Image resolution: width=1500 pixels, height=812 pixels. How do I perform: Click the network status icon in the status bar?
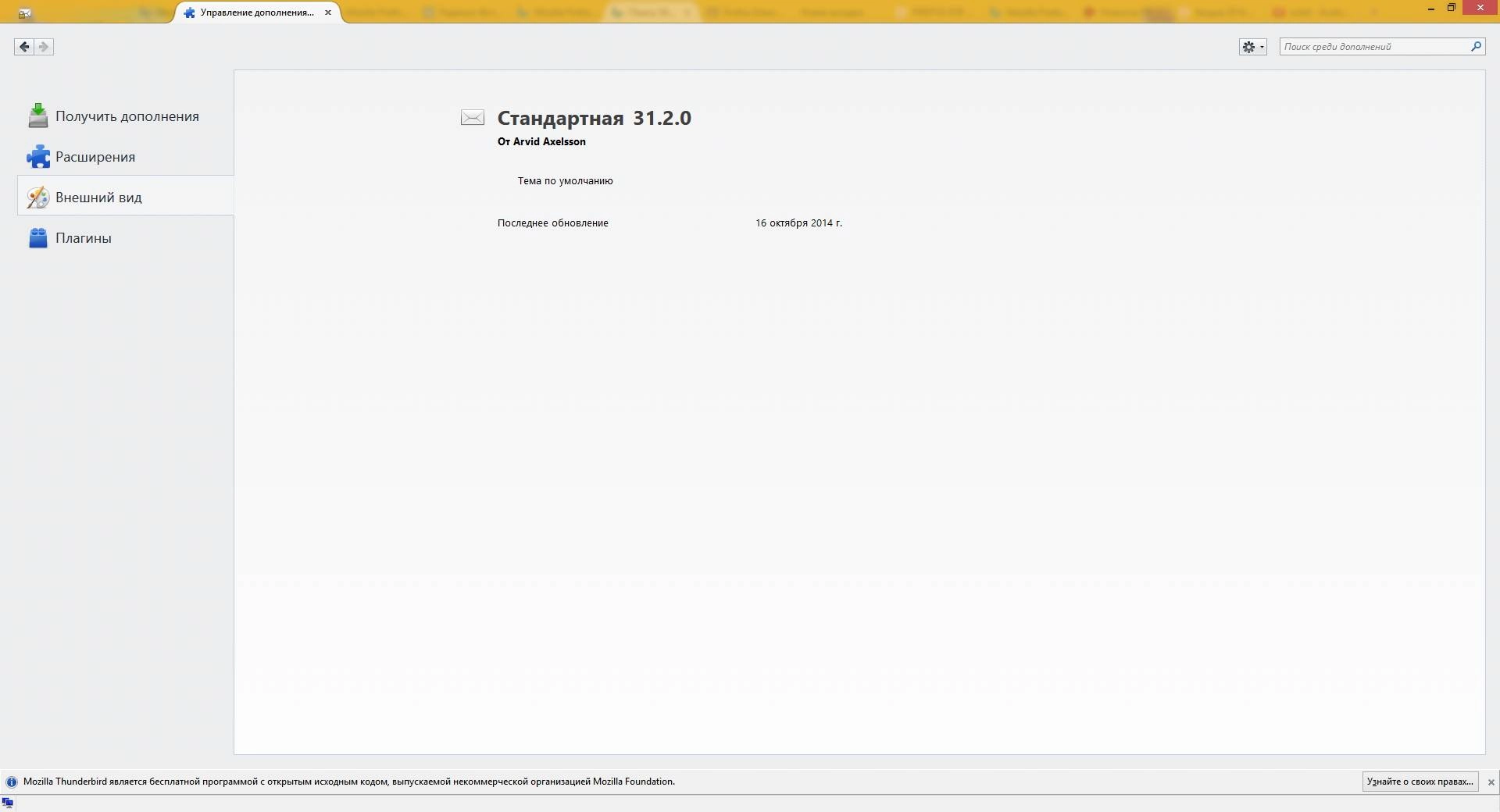point(8,803)
